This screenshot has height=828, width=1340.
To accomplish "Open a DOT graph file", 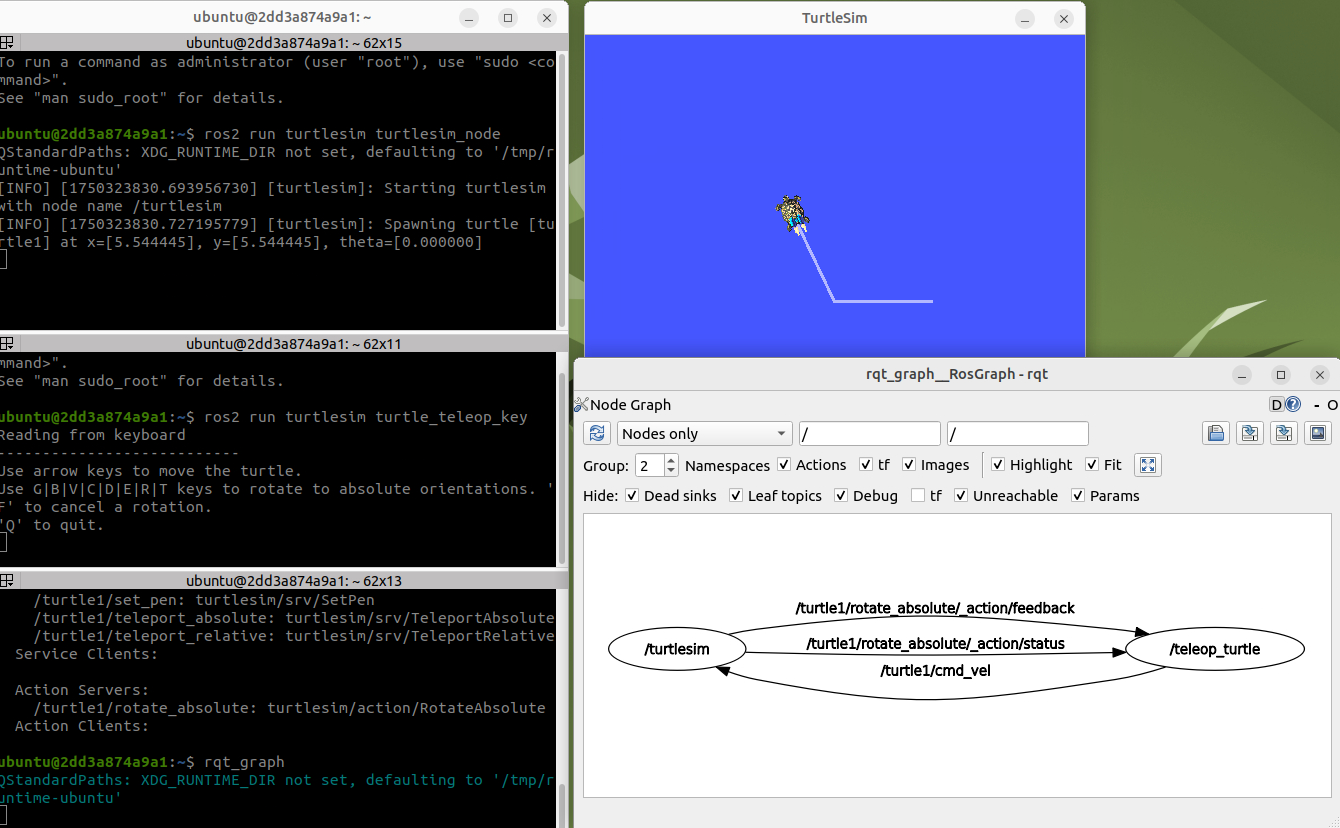I will 1215,433.
